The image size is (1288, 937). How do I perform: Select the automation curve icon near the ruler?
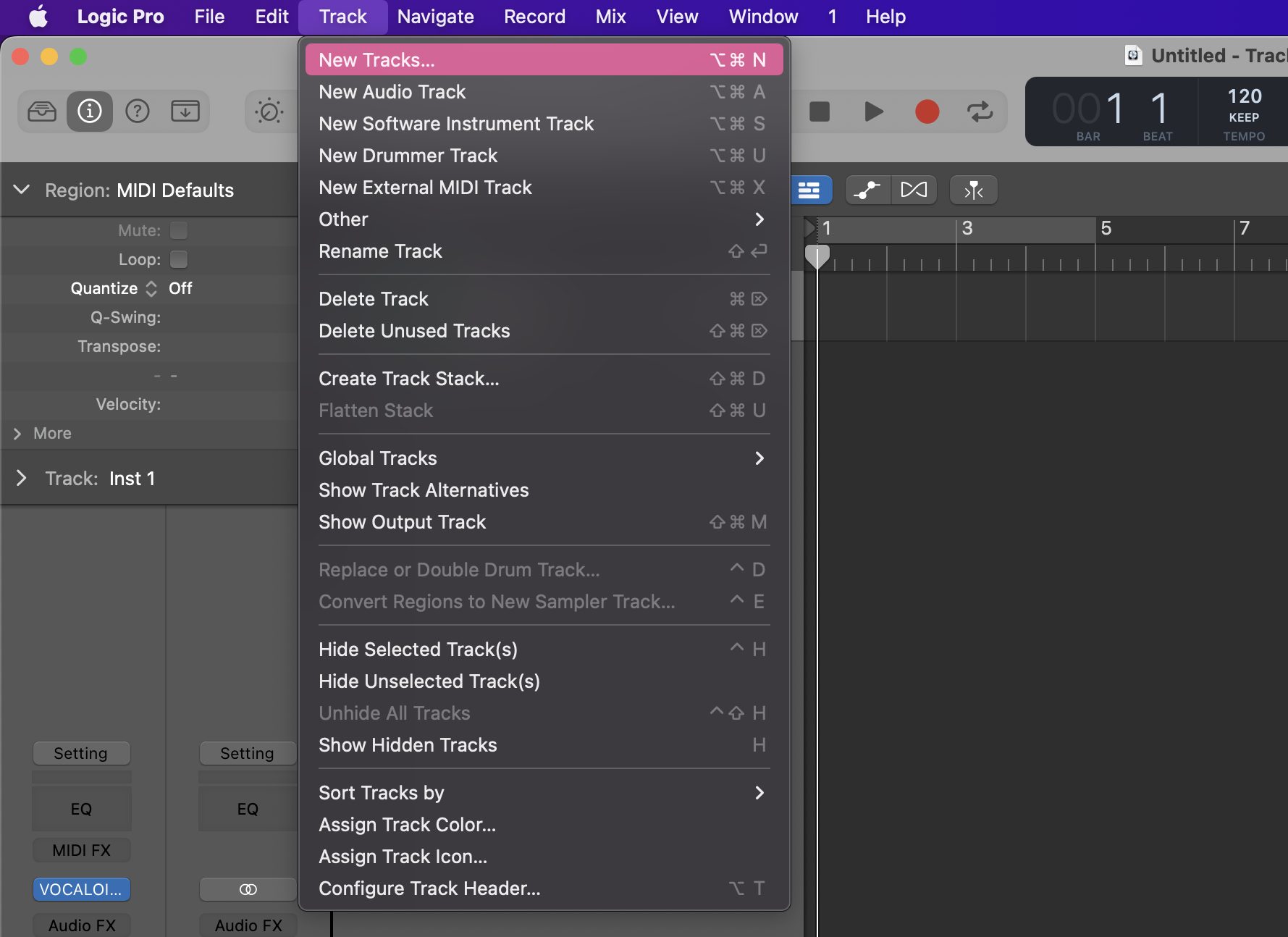tap(867, 190)
